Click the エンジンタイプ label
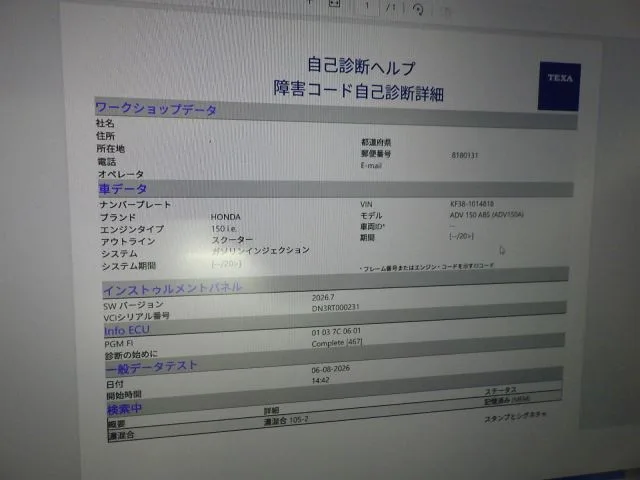The image size is (640, 480). (132, 229)
